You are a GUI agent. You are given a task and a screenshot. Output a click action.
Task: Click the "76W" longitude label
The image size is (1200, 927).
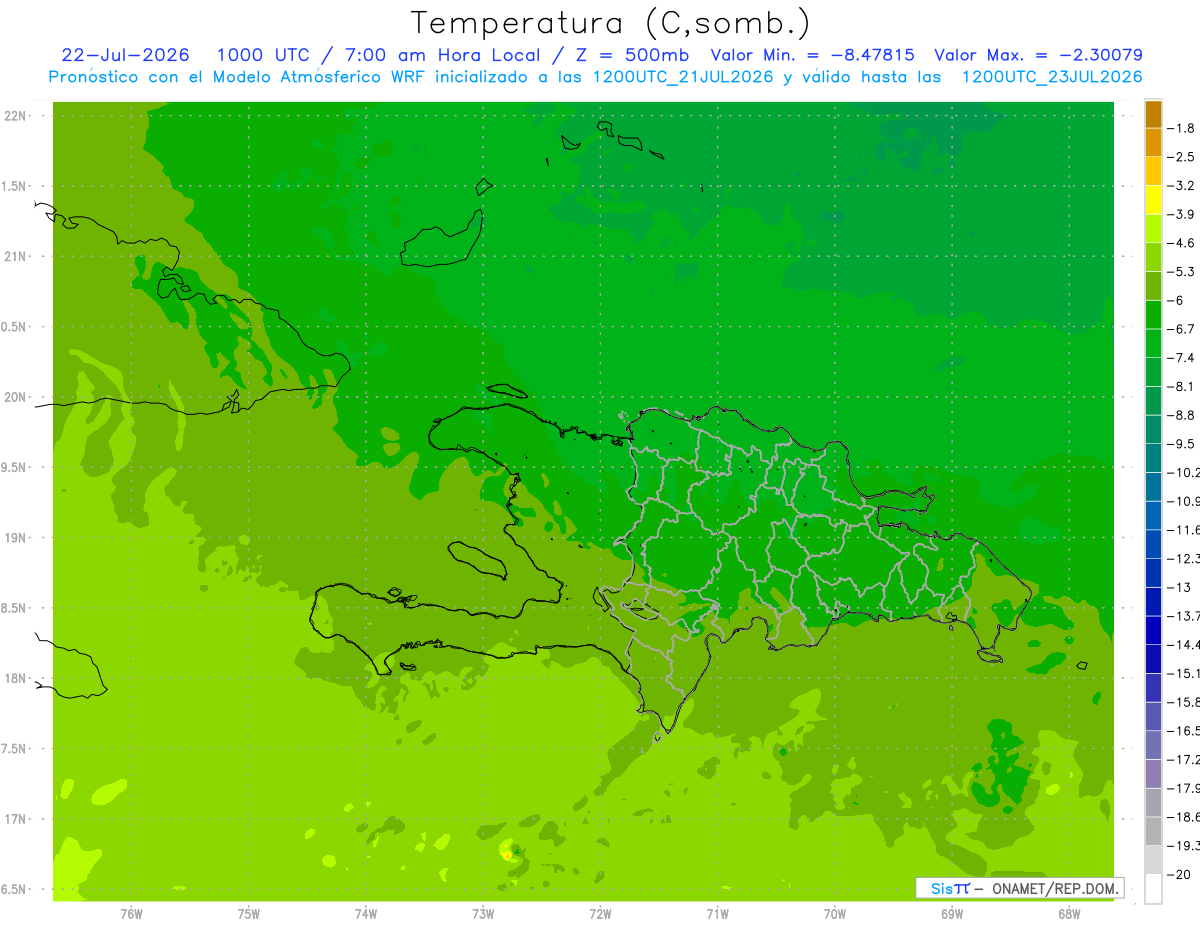[131, 913]
